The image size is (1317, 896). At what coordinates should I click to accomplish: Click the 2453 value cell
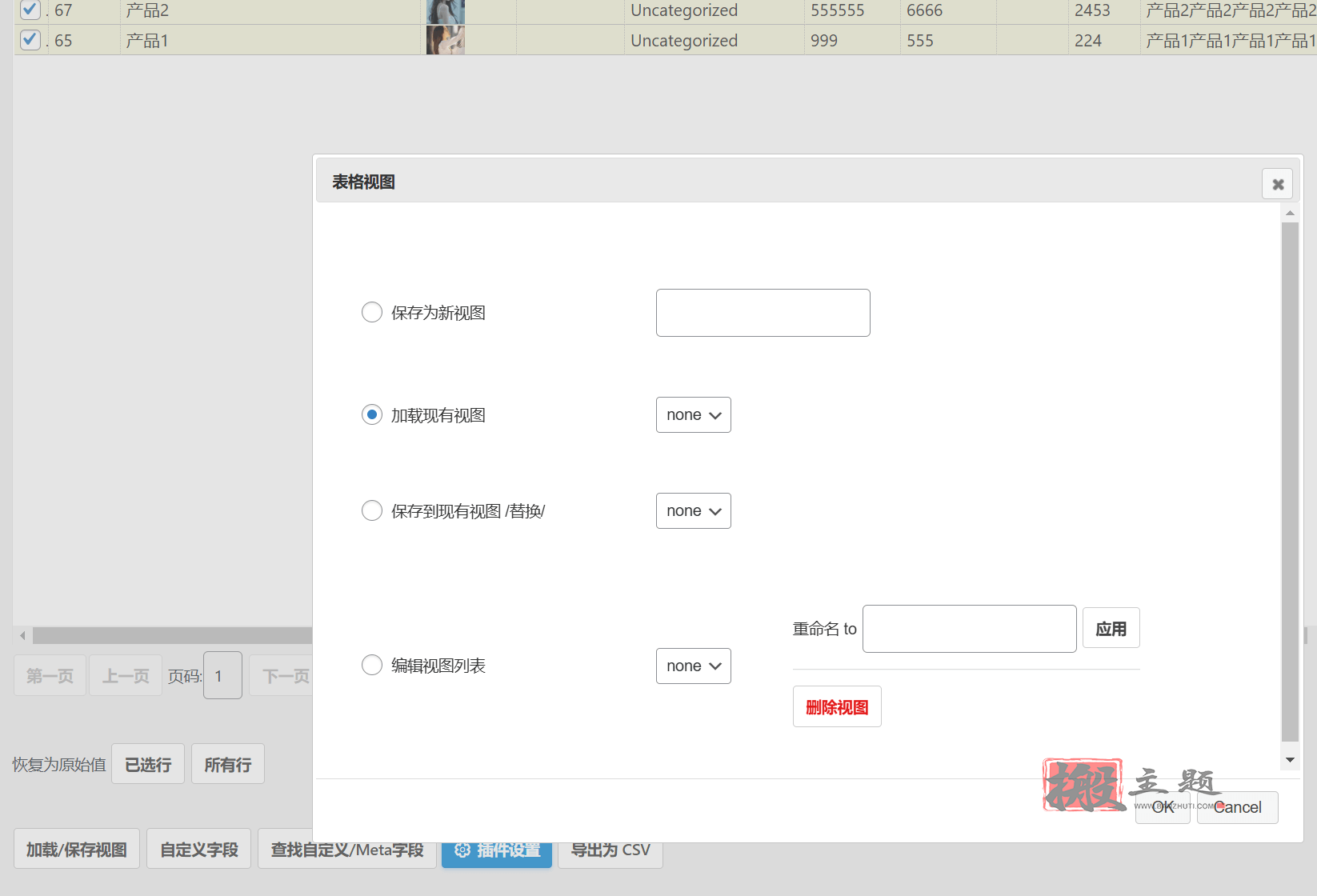point(1104,10)
